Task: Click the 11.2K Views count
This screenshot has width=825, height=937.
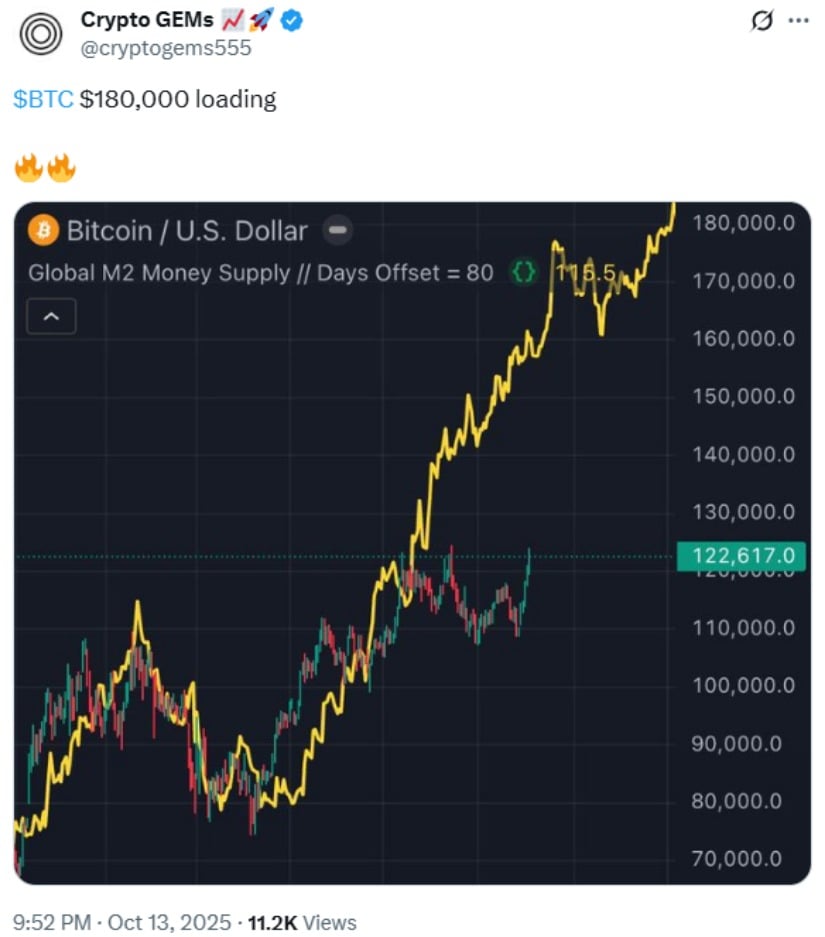Action: (301, 922)
